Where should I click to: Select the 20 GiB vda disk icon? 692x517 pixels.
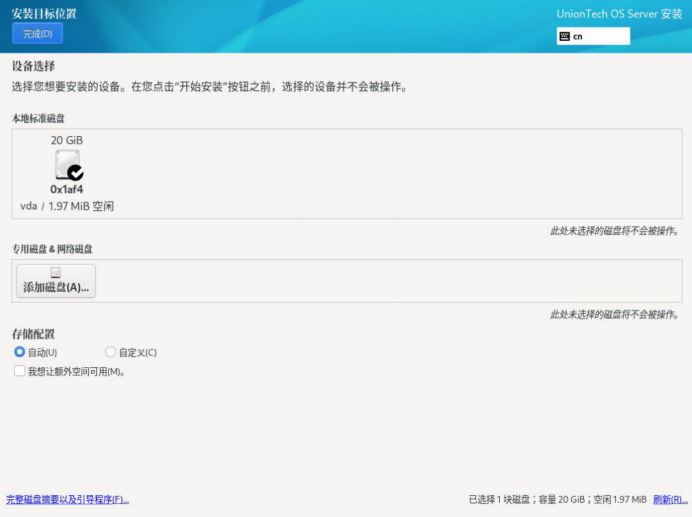click(69, 165)
